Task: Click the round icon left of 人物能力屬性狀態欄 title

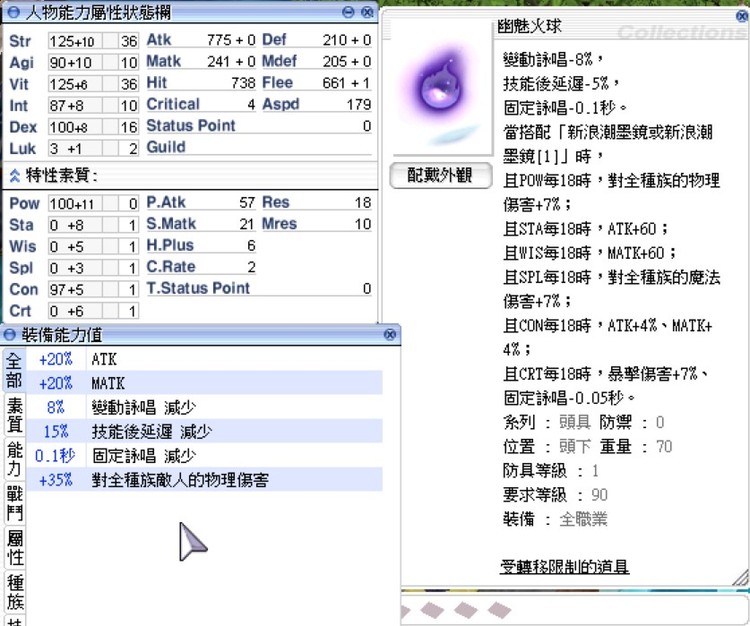Action: pyautogui.click(x=13, y=12)
